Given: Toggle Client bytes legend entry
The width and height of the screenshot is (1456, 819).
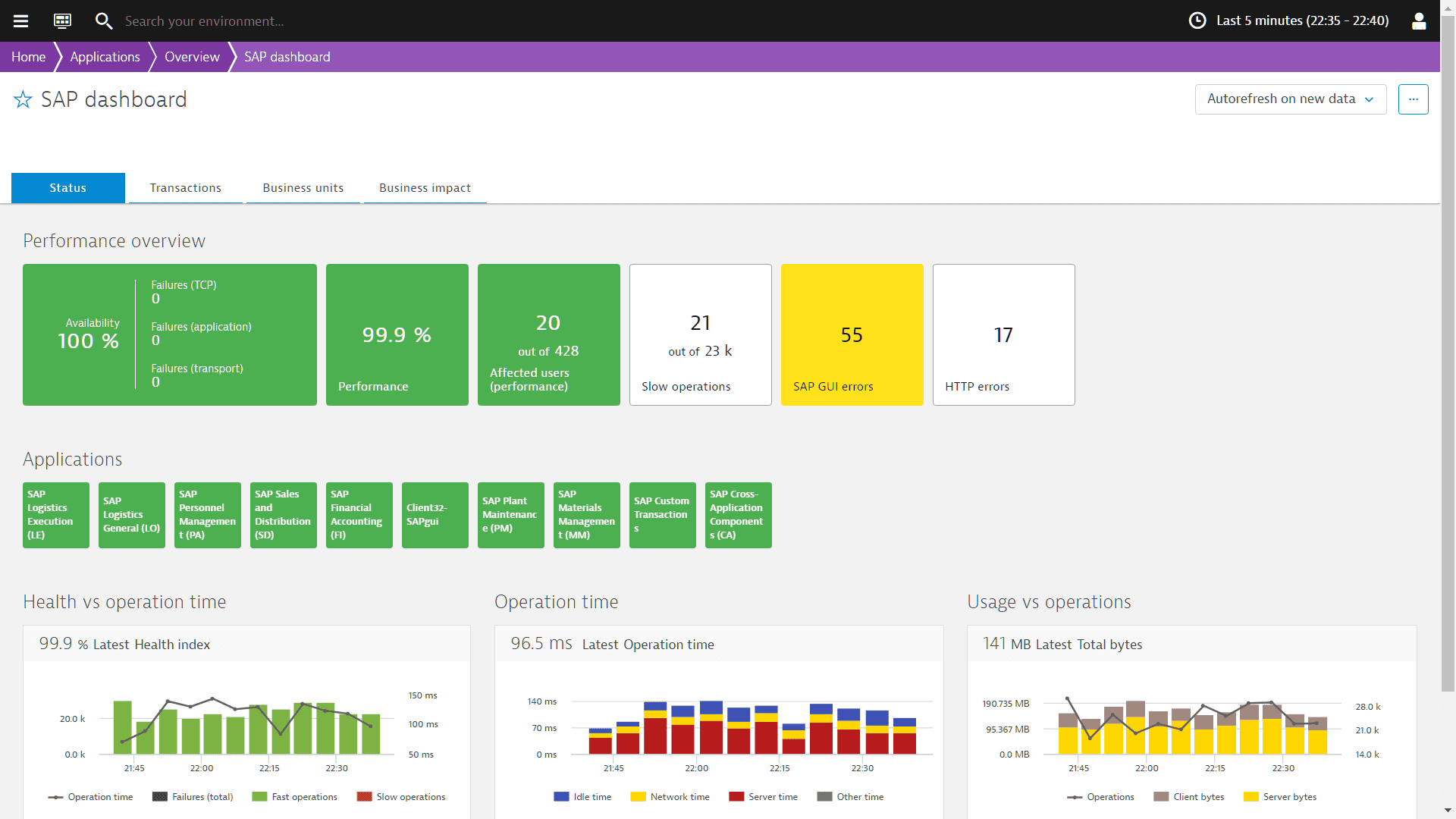Looking at the screenshot, I should coord(1189,797).
